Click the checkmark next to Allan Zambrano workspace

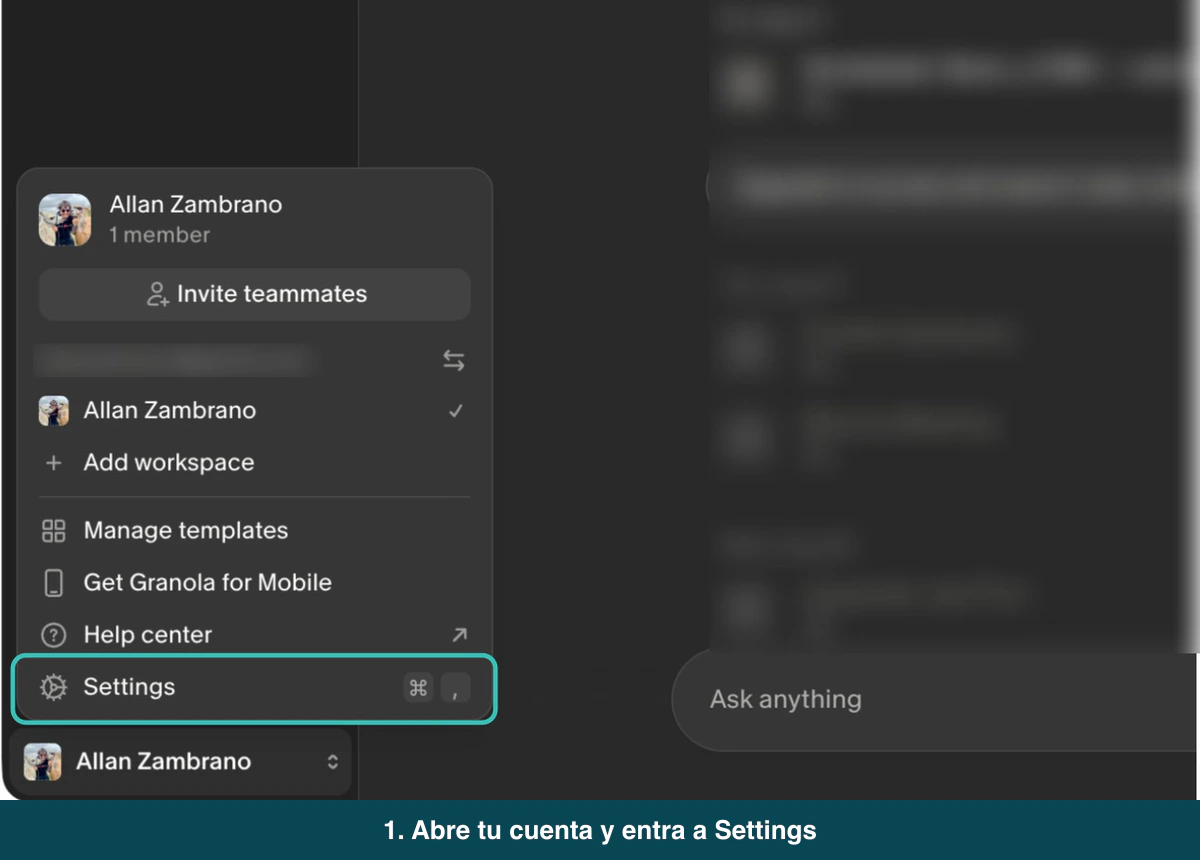pyautogui.click(x=456, y=411)
